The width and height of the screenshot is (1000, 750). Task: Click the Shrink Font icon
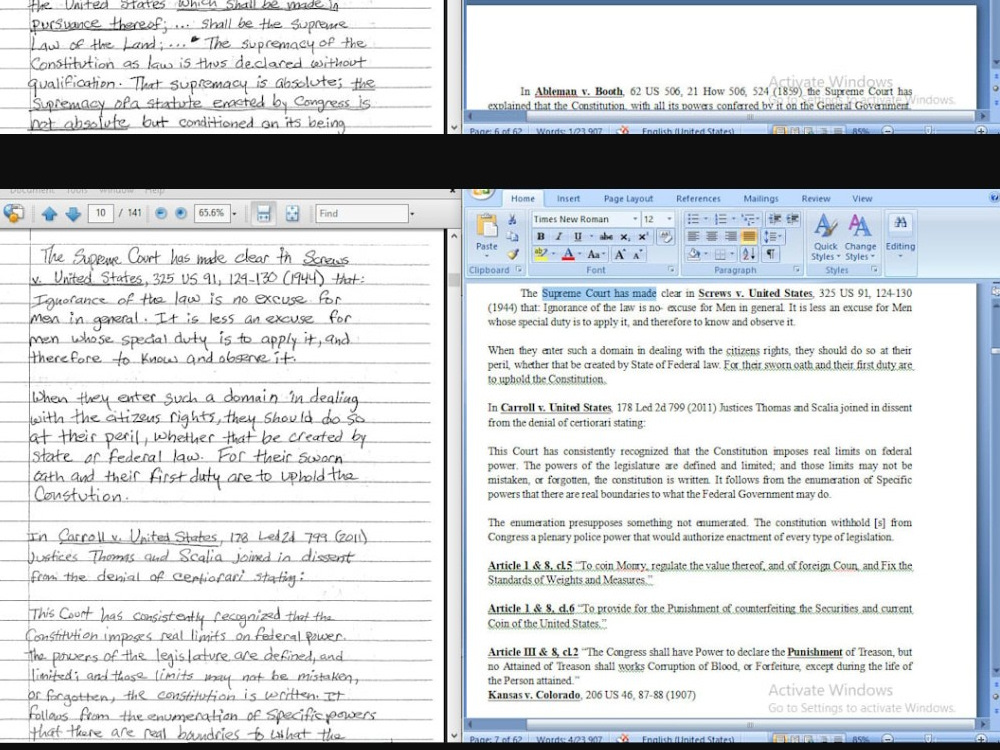637,254
